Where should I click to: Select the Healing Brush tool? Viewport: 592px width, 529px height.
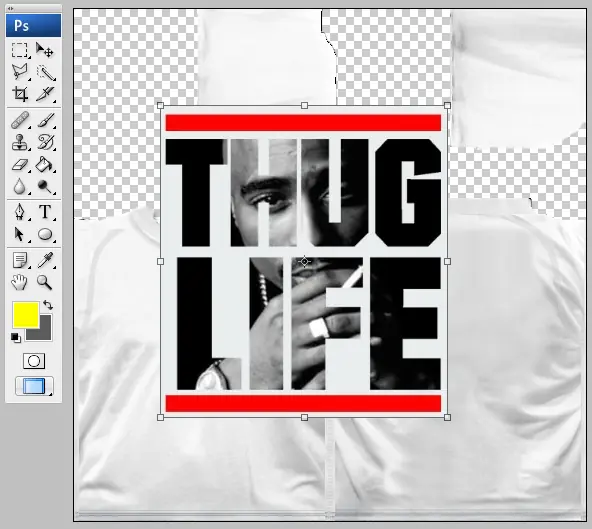point(20,120)
